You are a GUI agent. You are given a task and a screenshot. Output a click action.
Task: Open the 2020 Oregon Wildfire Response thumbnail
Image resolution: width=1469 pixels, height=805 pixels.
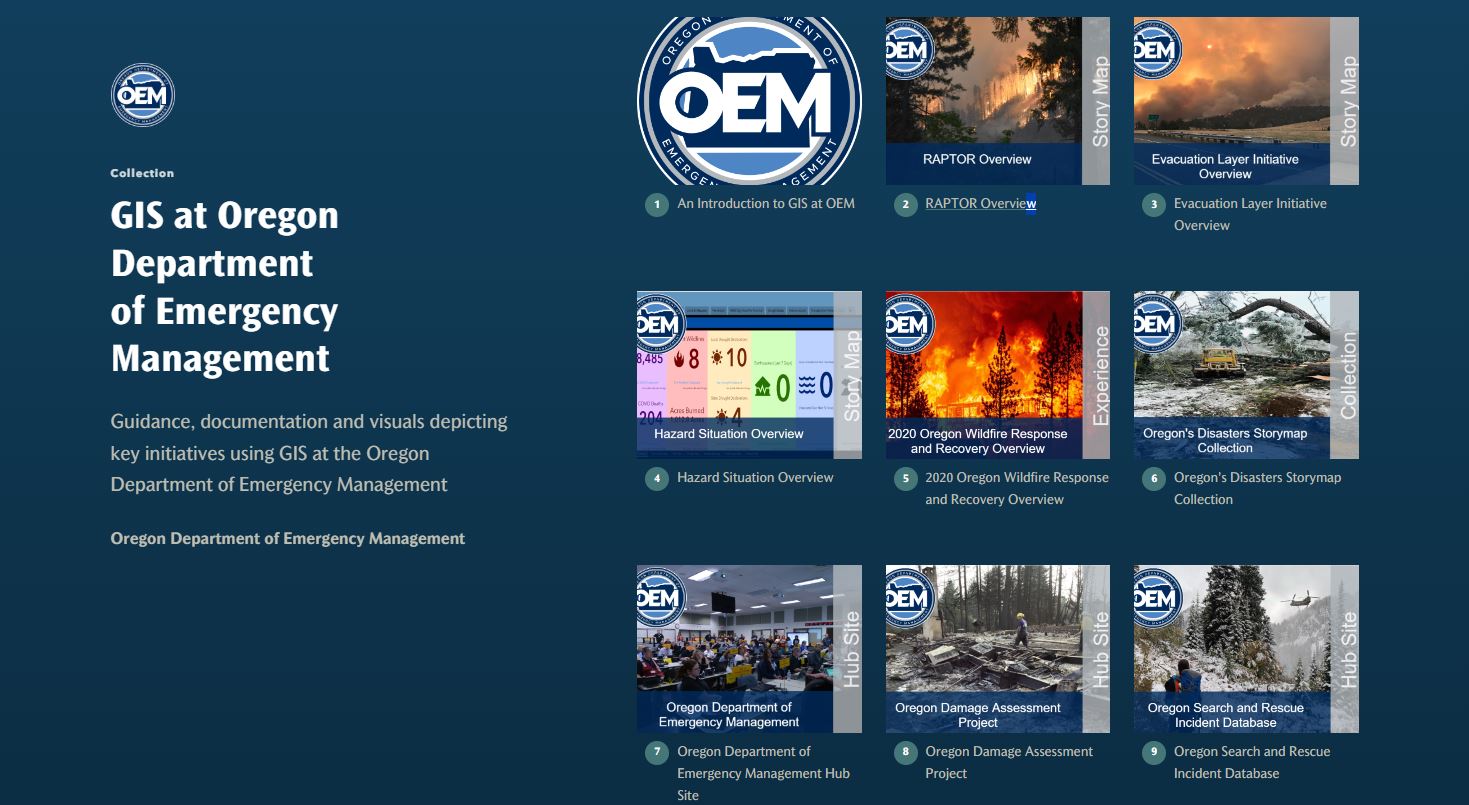tap(997, 374)
